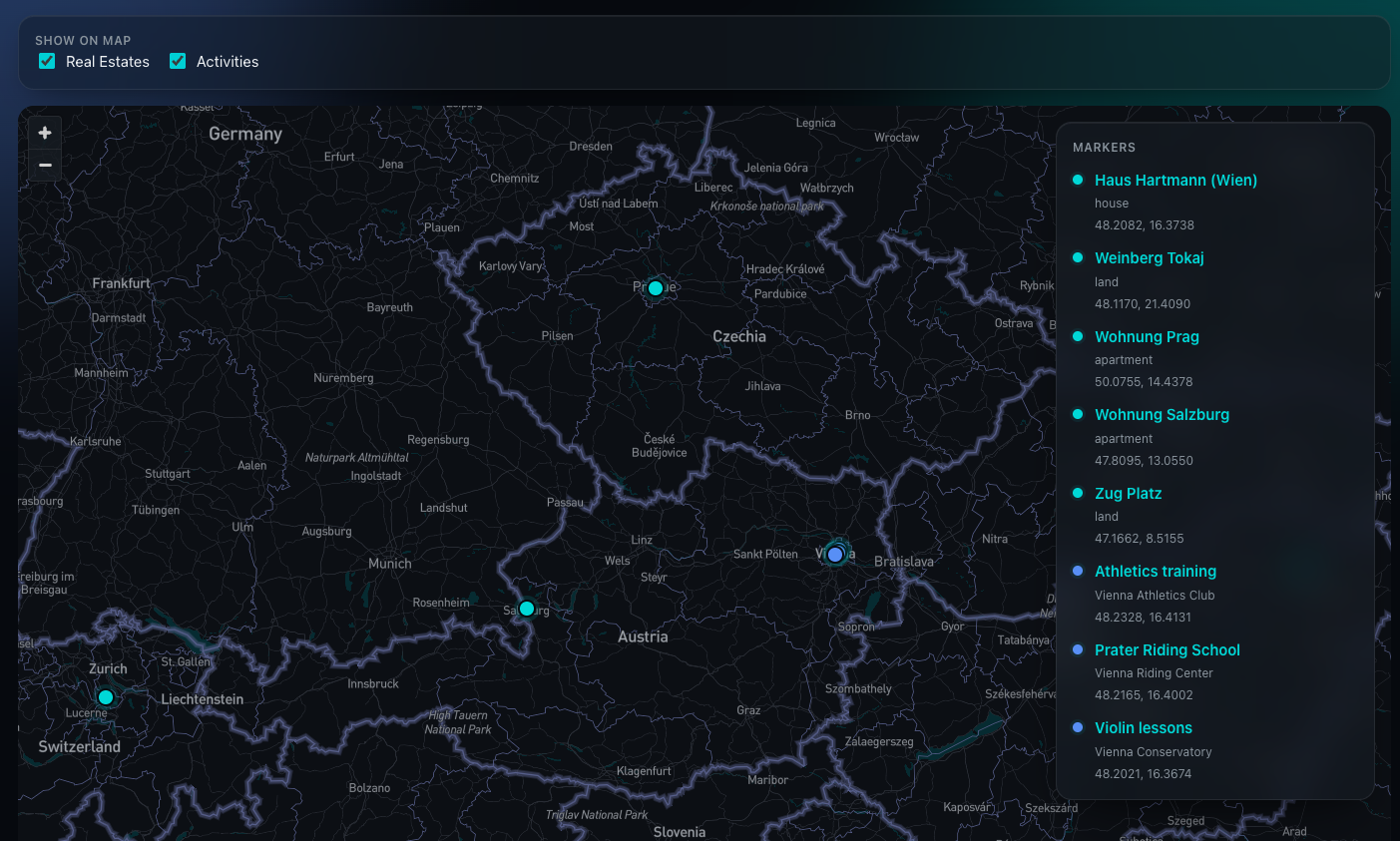Viewport: 1400px width, 841px height.
Task: Click the dot beside Weinberg Tokaj
Action: 1078,257
